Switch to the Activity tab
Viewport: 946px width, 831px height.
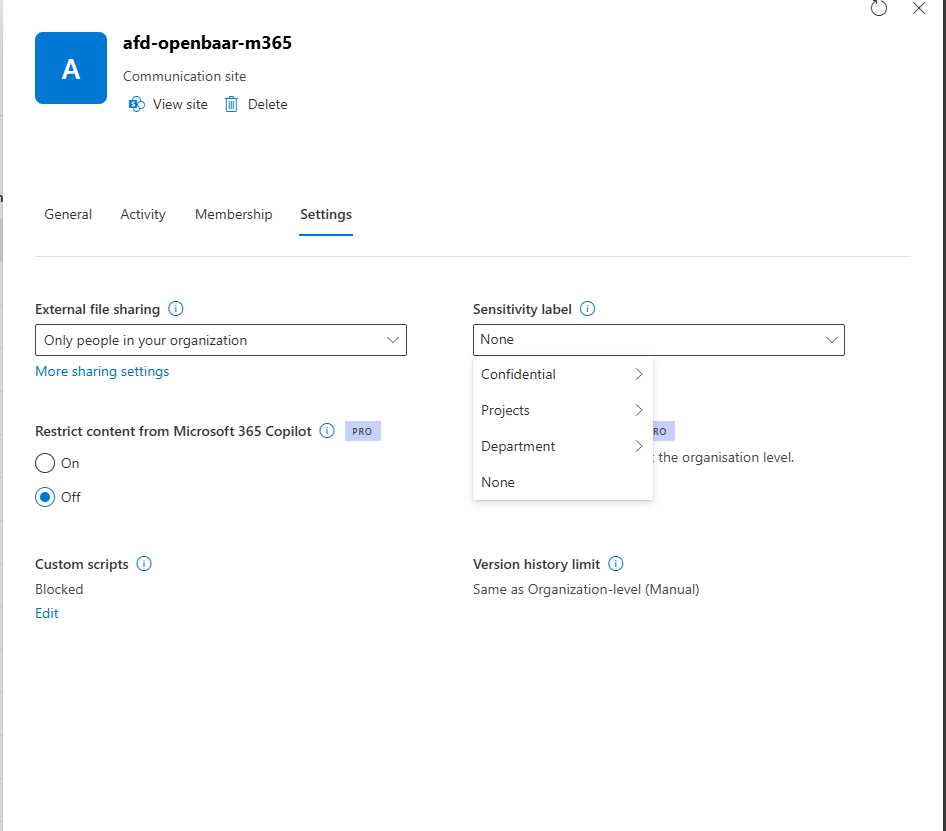[143, 214]
